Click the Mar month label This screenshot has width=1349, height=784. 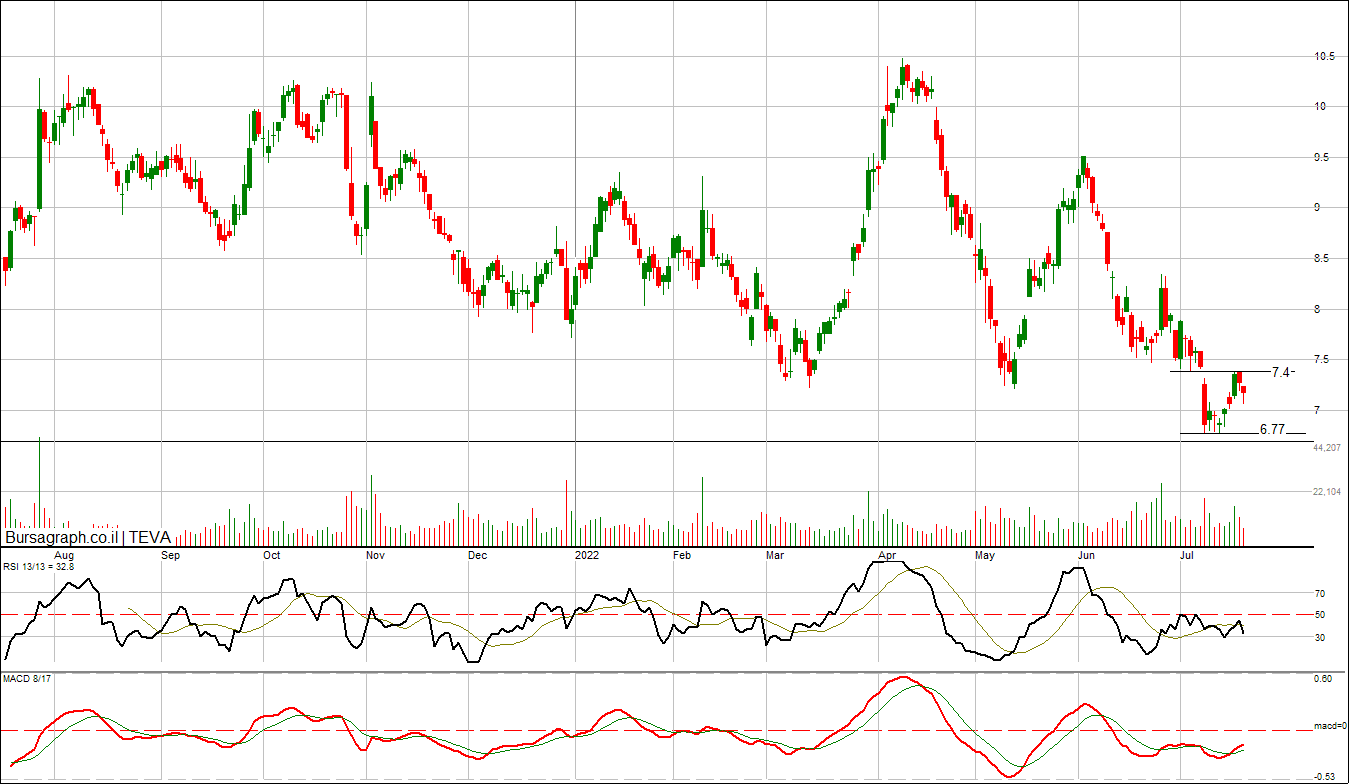(775, 554)
